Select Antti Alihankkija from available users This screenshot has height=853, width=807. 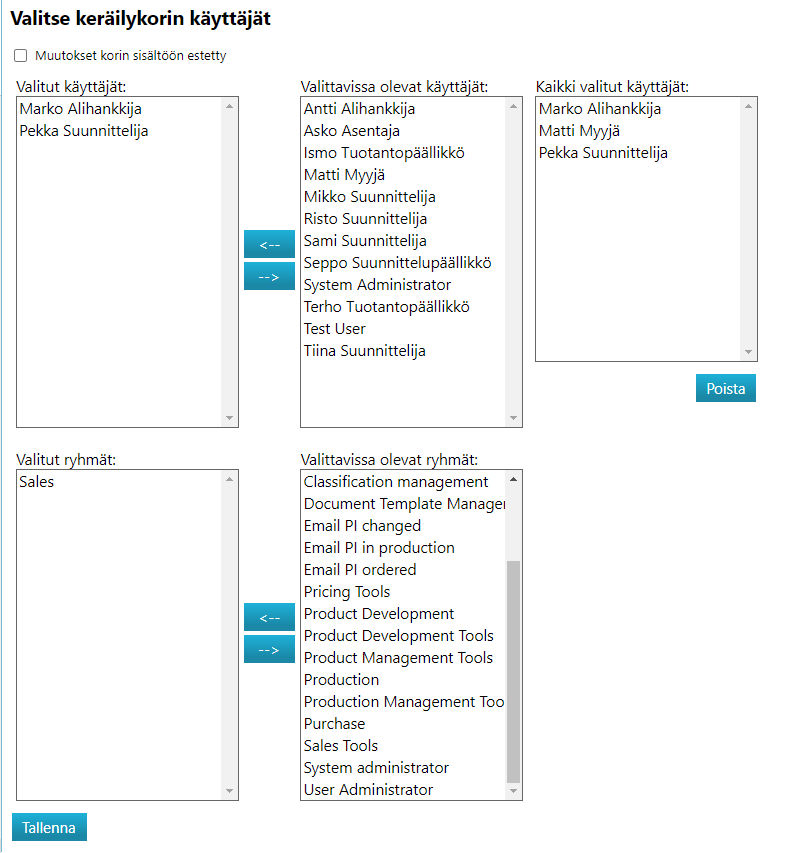(359, 109)
